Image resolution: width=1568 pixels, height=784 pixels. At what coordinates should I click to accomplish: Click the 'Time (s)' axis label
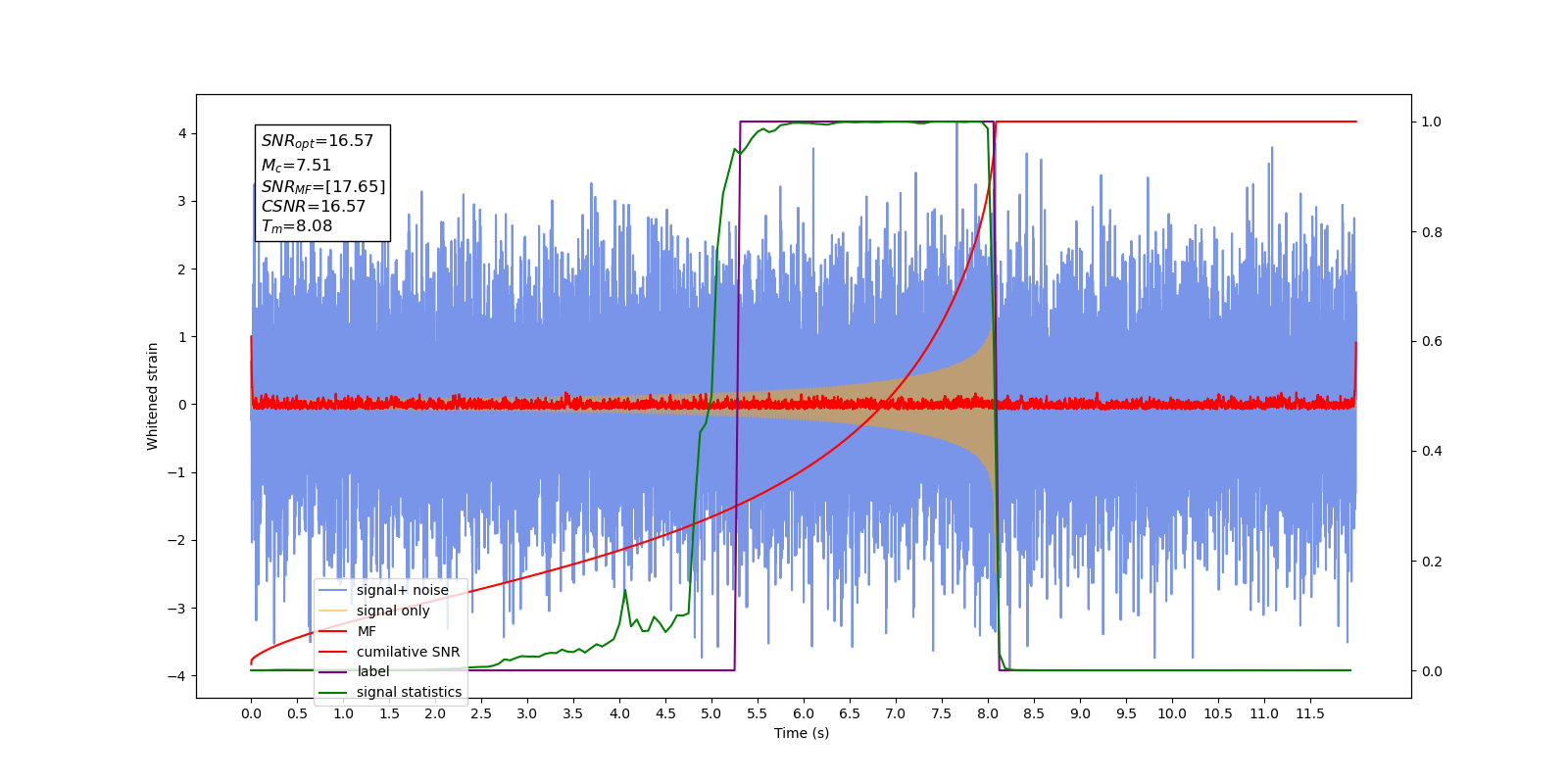[802, 733]
